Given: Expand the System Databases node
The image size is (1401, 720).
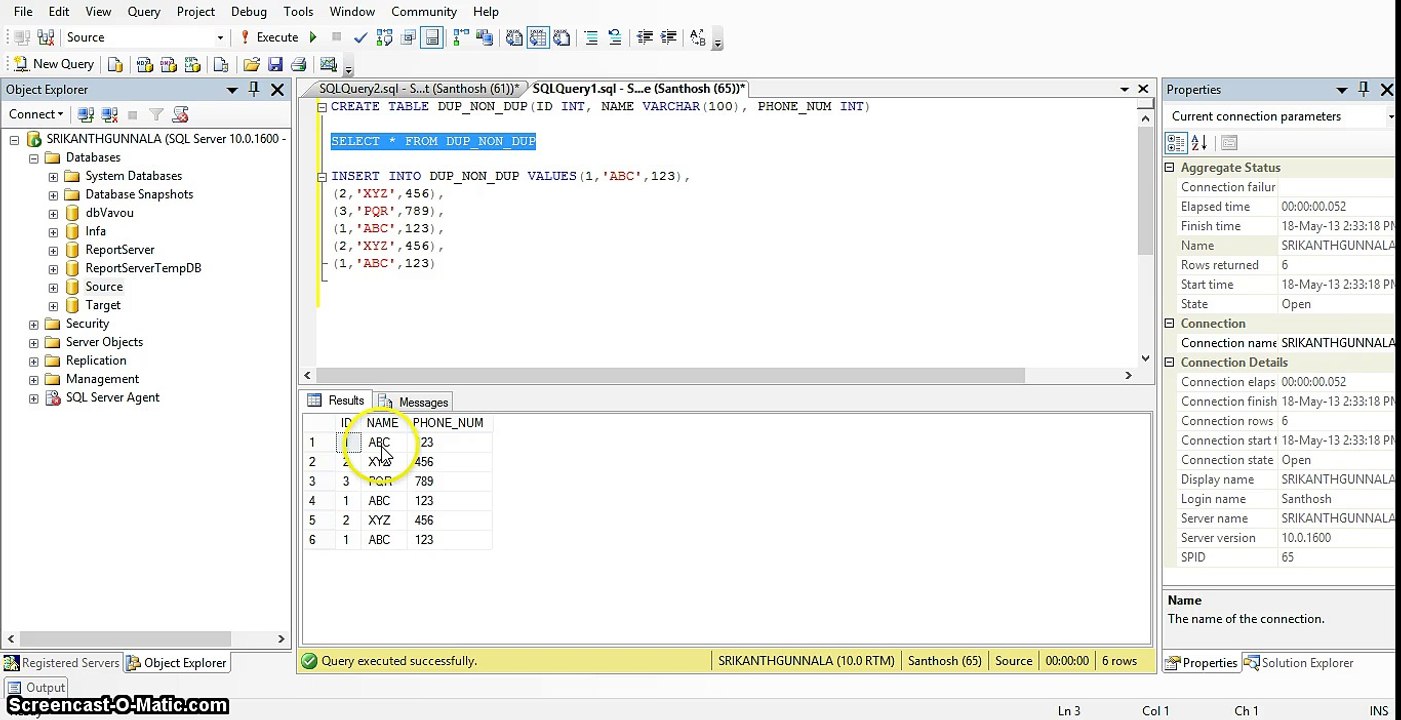Looking at the screenshot, I should pyautogui.click(x=53, y=176).
